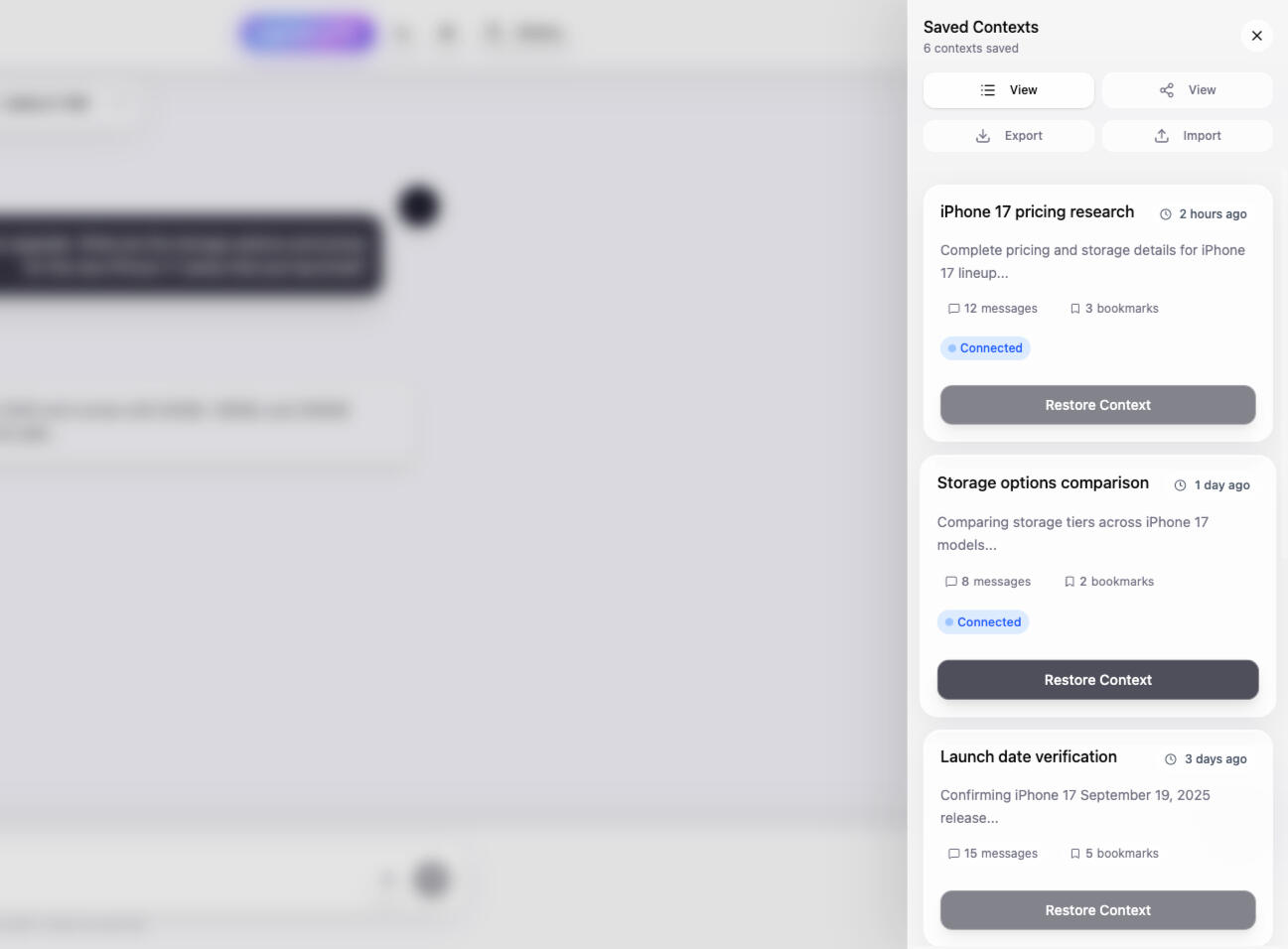
Task: Click the clock icon beside "1 day ago"
Action: click(x=1180, y=485)
